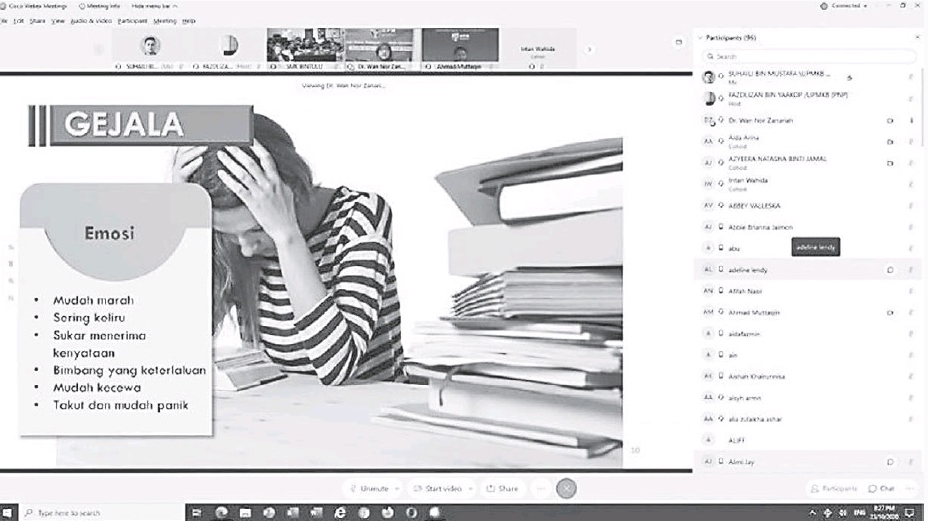The height and width of the screenshot is (521, 928).
Task: Open the Participant menu
Action: [132, 21]
